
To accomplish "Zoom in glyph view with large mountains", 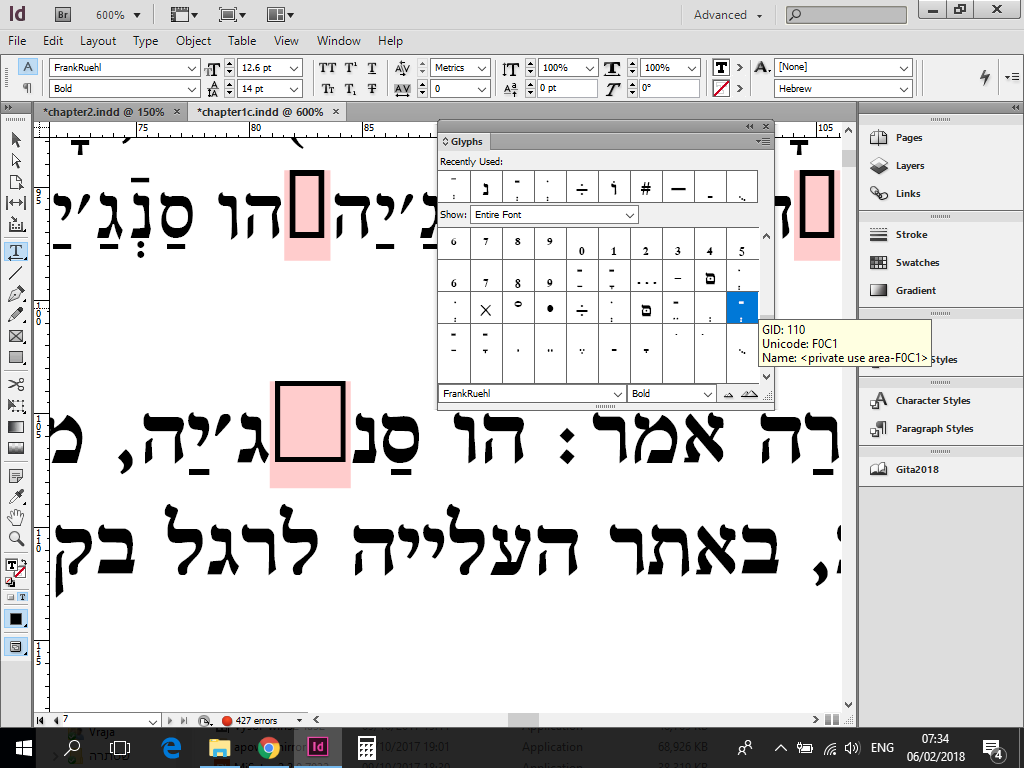I will pyautogui.click(x=749, y=394).
